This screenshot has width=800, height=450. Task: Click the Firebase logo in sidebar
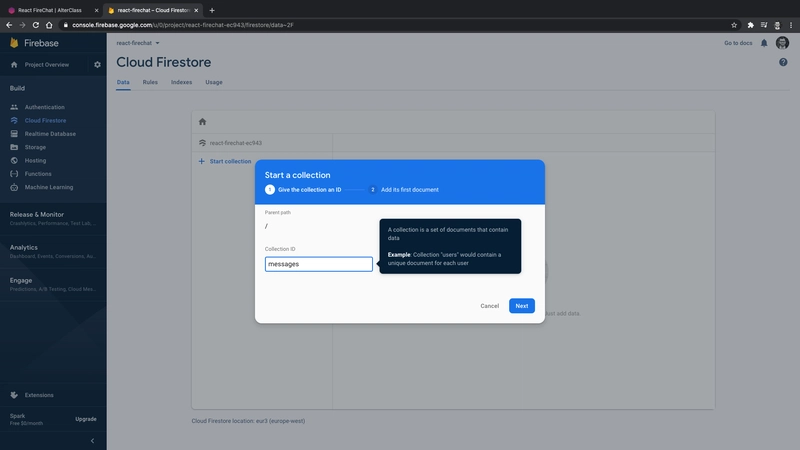click(x=34, y=43)
